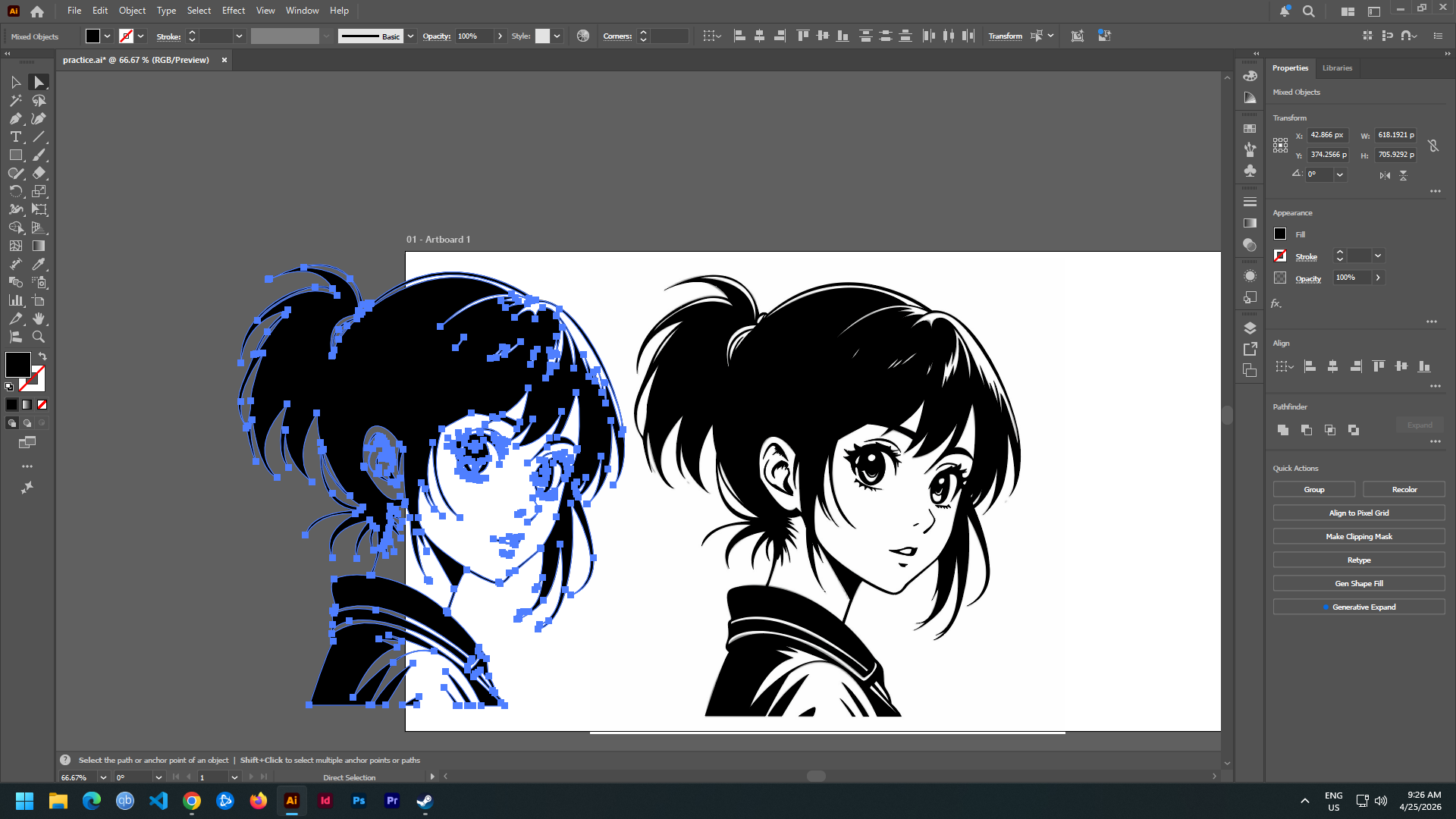The width and height of the screenshot is (1456, 819).
Task: Open the stroke Basic brush definition dropdown
Action: tap(410, 36)
